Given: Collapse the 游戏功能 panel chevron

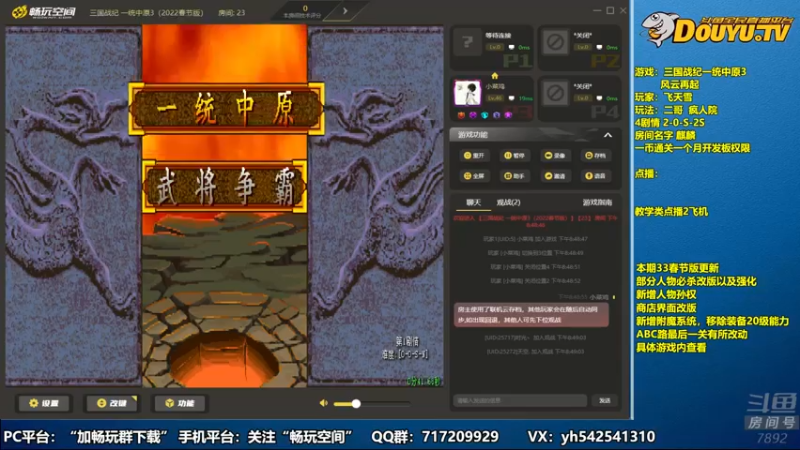Looking at the screenshot, I should click(608, 135).
